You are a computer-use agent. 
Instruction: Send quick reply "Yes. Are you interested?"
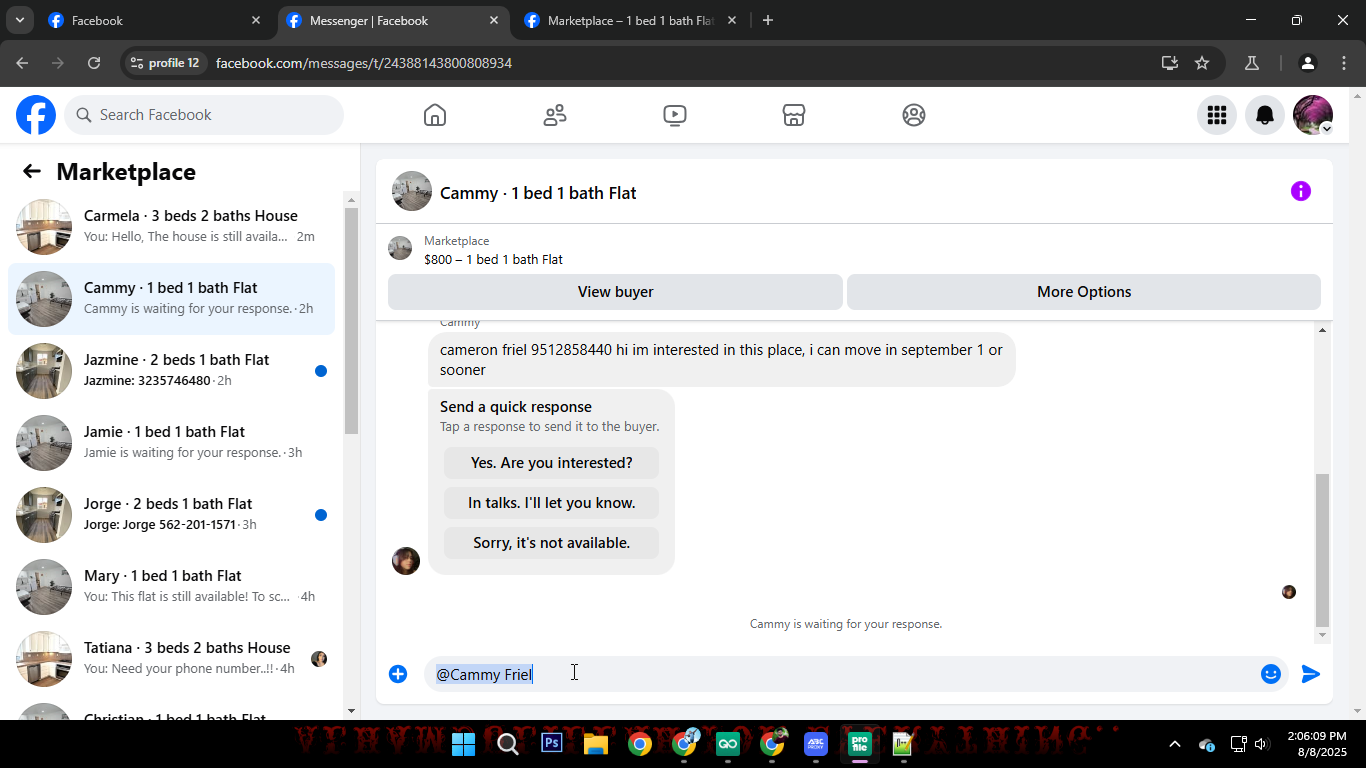pos(552,463)
